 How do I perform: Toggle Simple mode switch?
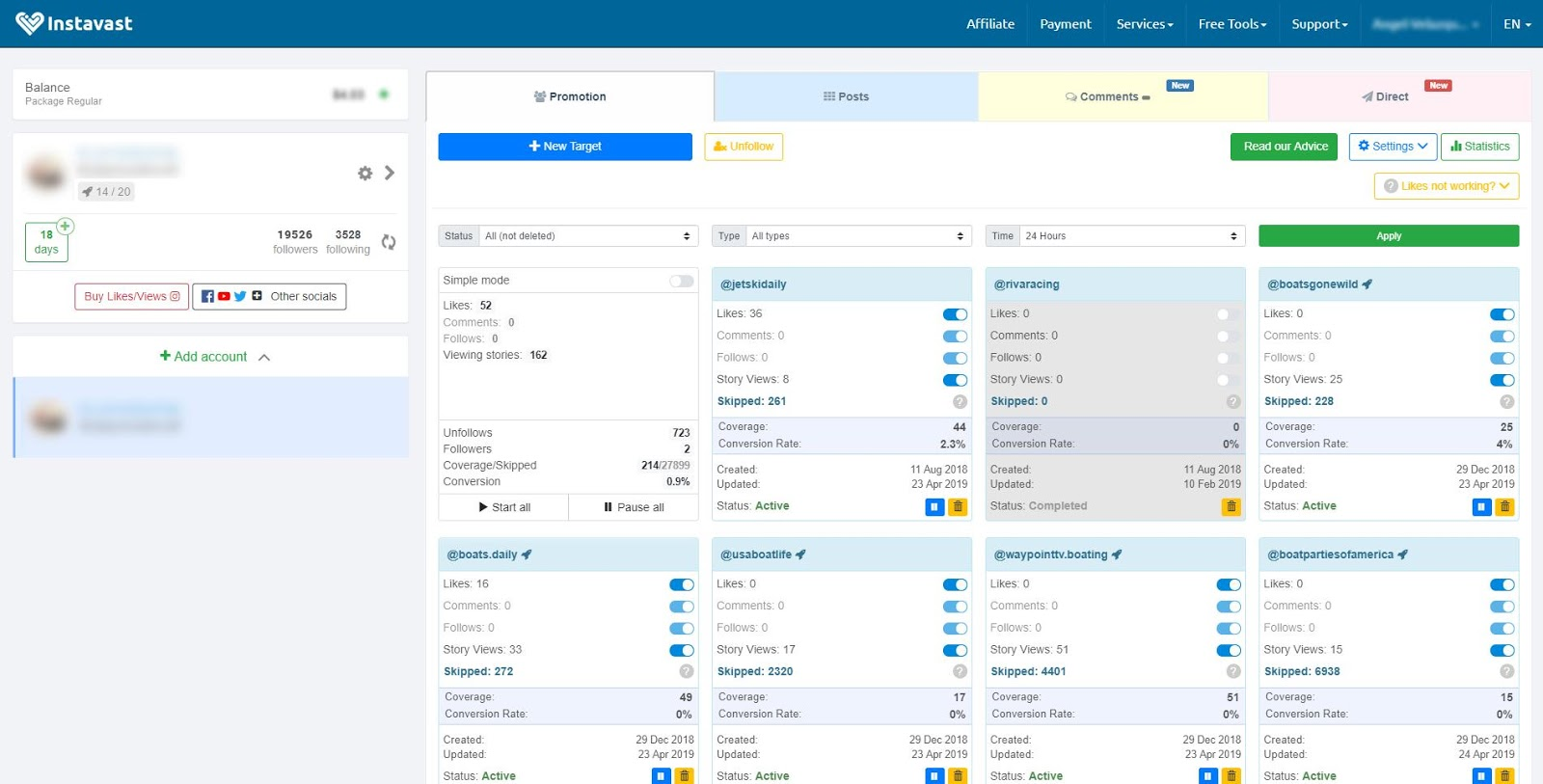tap(682, 281)
